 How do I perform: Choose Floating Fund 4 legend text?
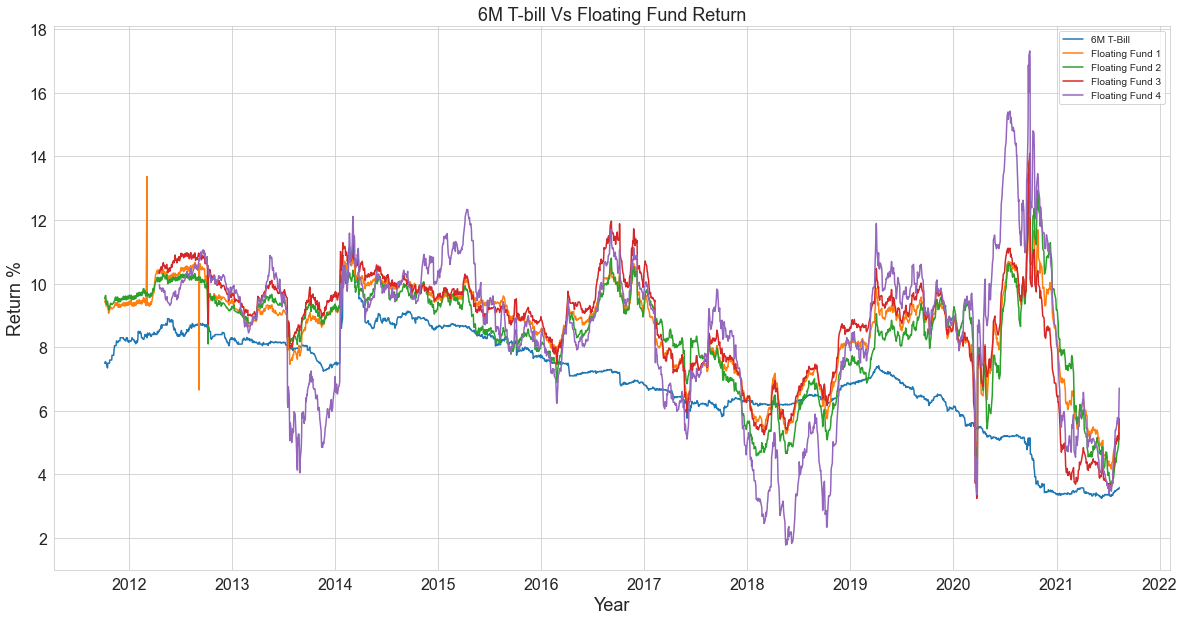point(1126,95)
